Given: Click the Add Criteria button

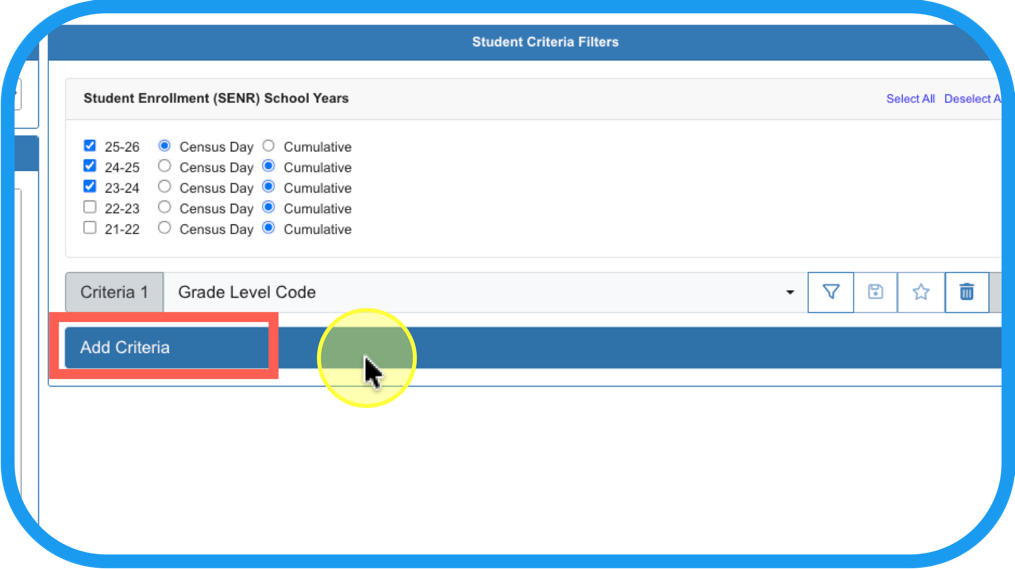Looking at the screenshot, I should pyautogui.click(x=165, y=347).
